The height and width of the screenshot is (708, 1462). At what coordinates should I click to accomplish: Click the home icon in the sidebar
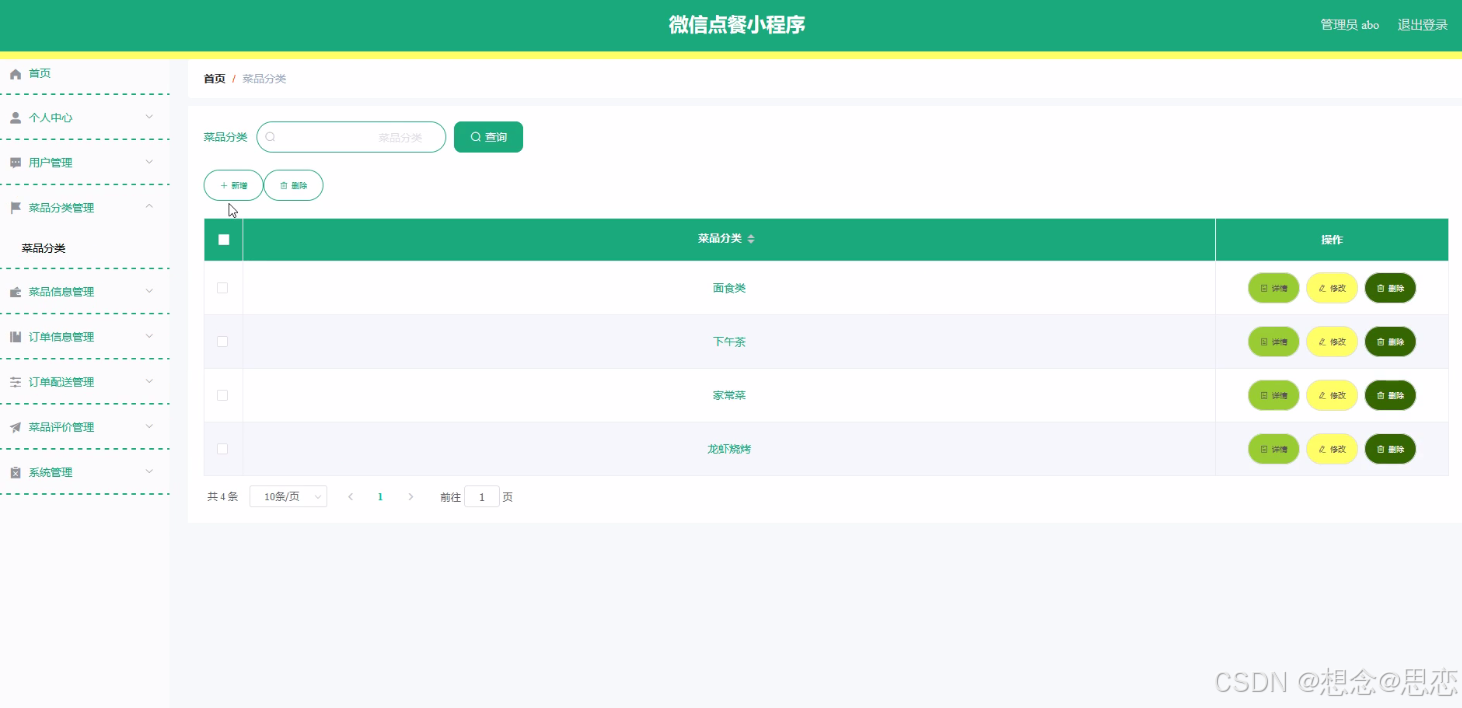point(15,74)
